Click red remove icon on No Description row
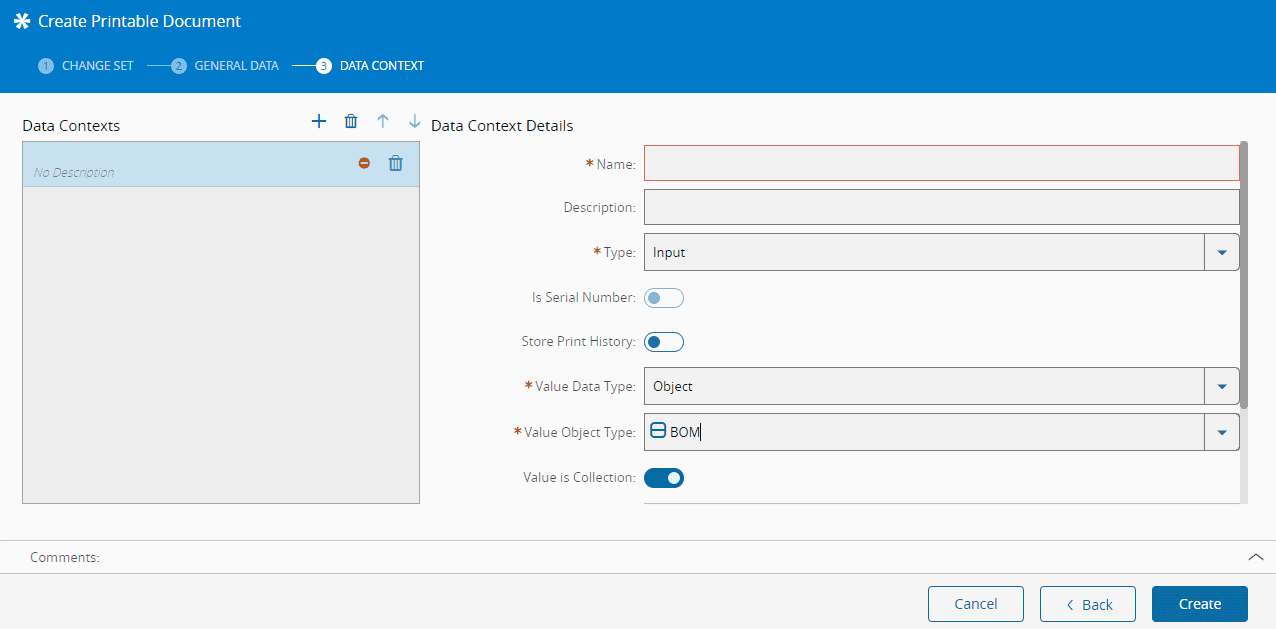 point(364,163)
